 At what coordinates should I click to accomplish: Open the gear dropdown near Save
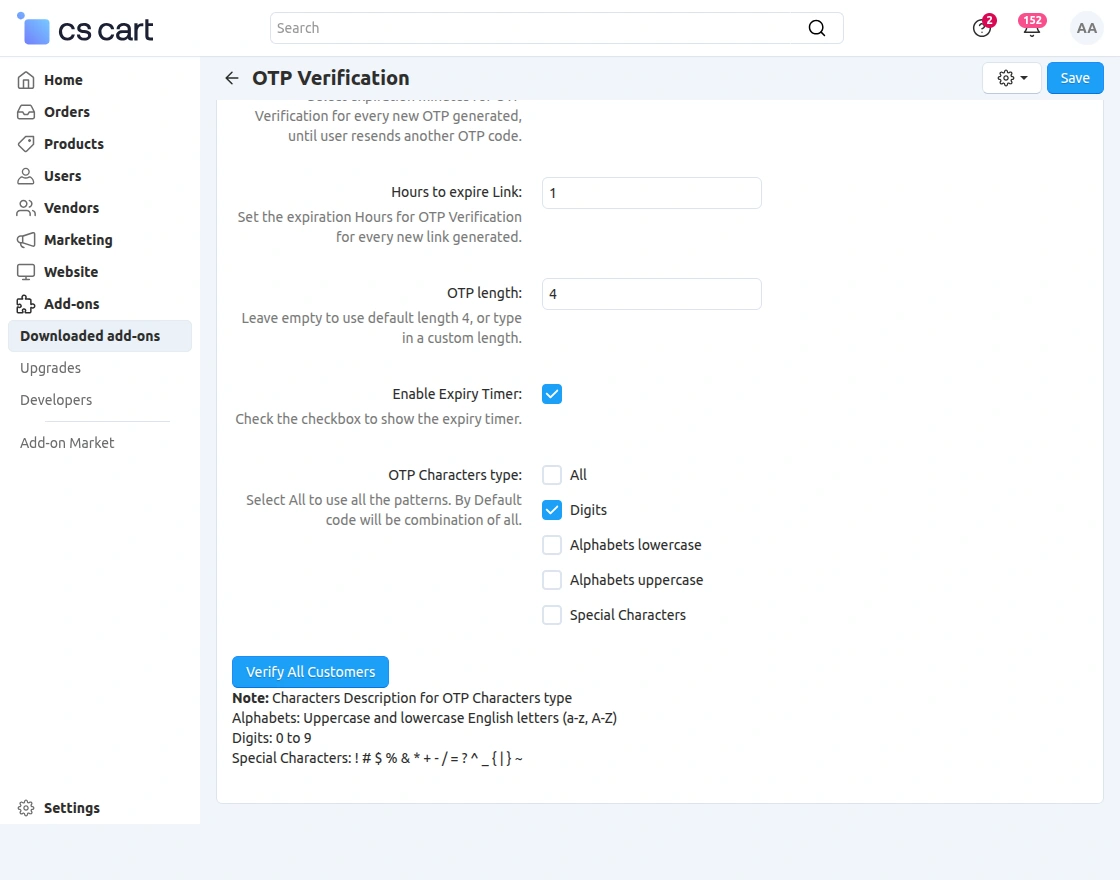click(x=1011, y=77)
